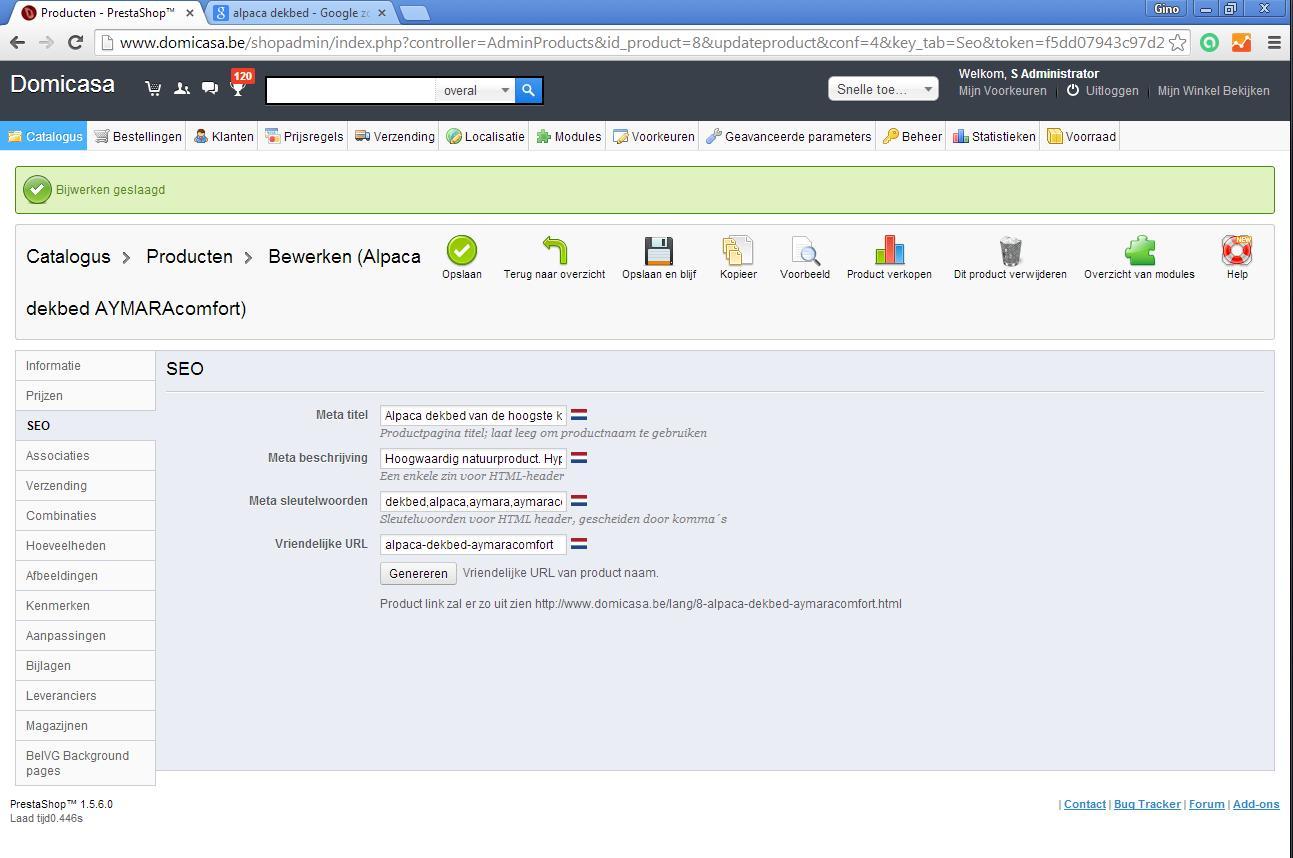Image resolution: width=1293 pixels, height=858 pixels.
Task: Select the Informatie product tab
Action: pos(85,366)
